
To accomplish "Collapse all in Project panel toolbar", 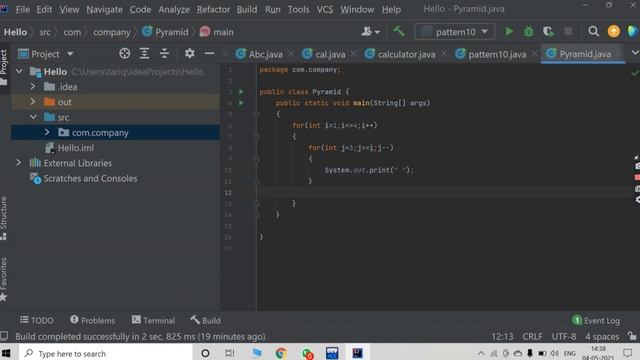I will point(164,53).
